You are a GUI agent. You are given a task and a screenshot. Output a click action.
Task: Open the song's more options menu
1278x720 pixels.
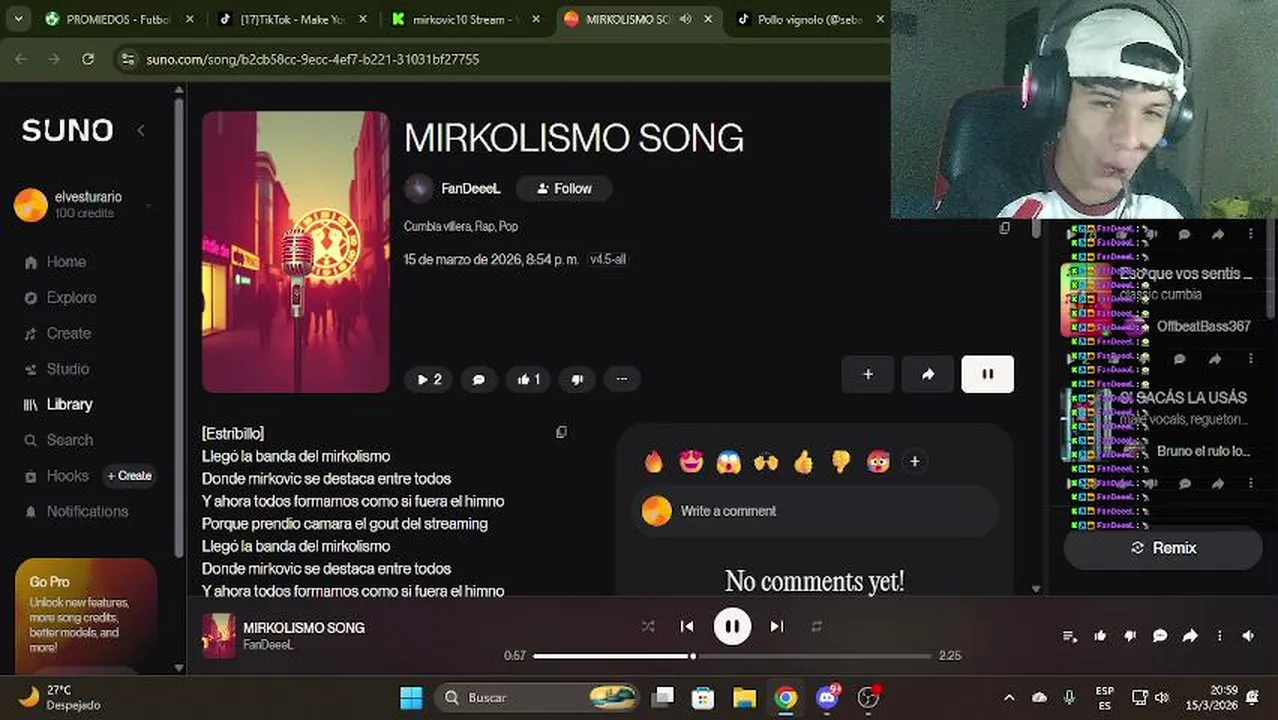pyautogui.click(x=622, y=379)
